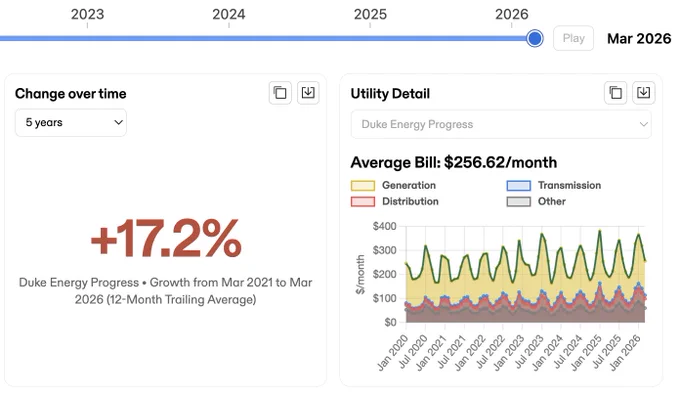Click the Mar 2026 date label
The width and height of the screenshot is (680, 396).
[639, 39]
